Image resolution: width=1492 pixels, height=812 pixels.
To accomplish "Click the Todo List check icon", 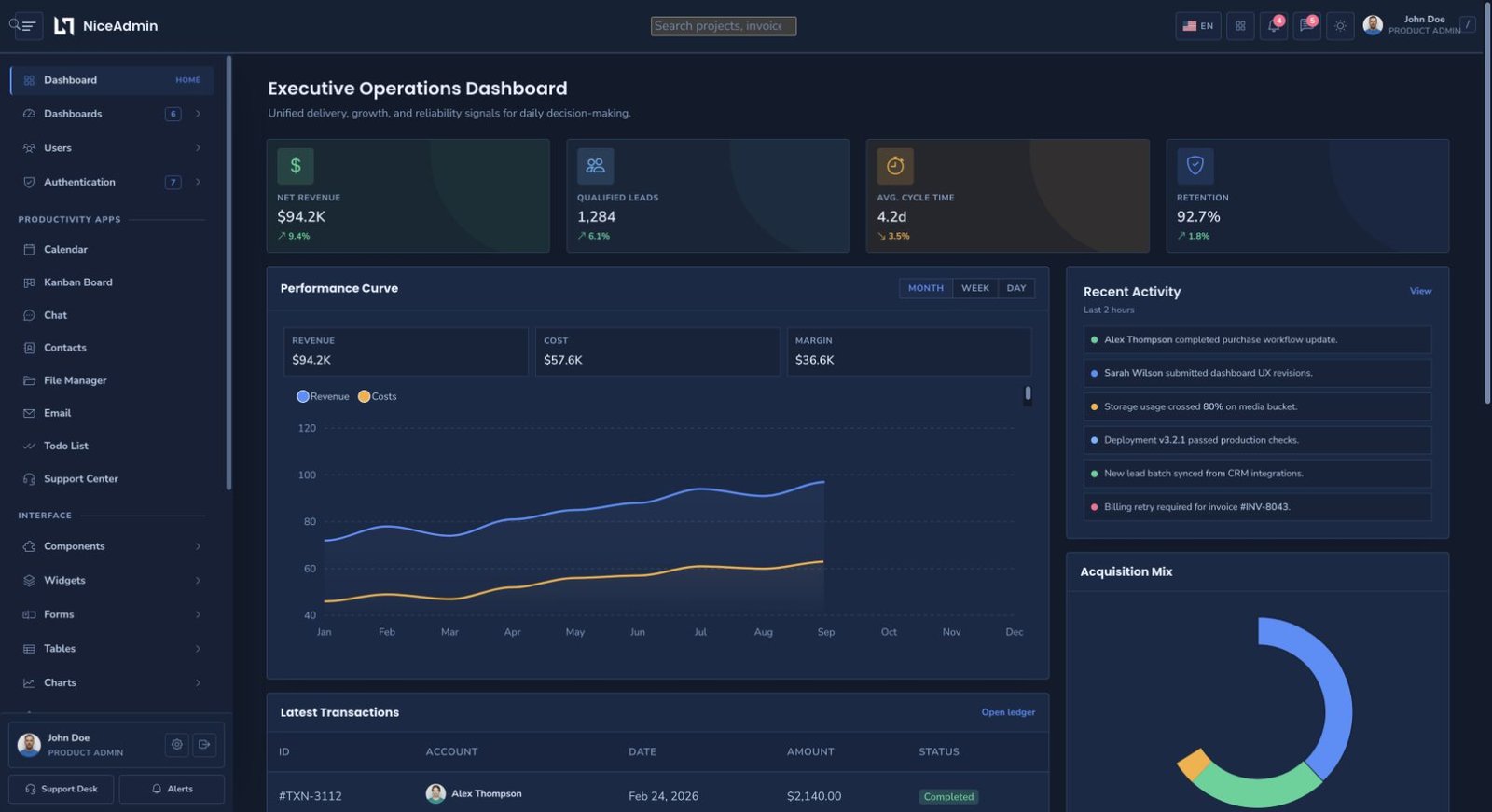I will 29,447.
